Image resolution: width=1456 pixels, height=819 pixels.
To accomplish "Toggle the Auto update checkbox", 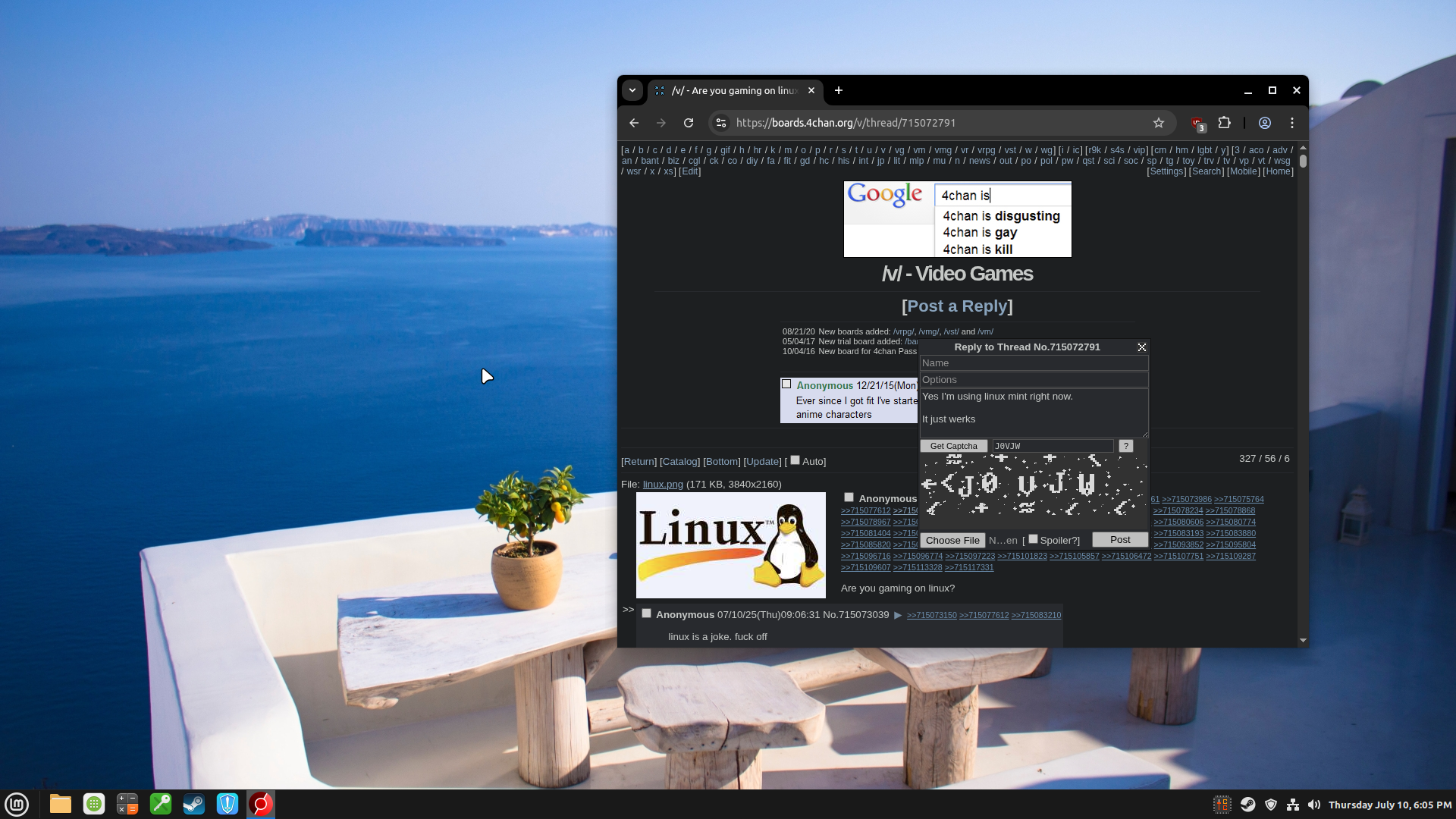I will click(x=795, y=460).
